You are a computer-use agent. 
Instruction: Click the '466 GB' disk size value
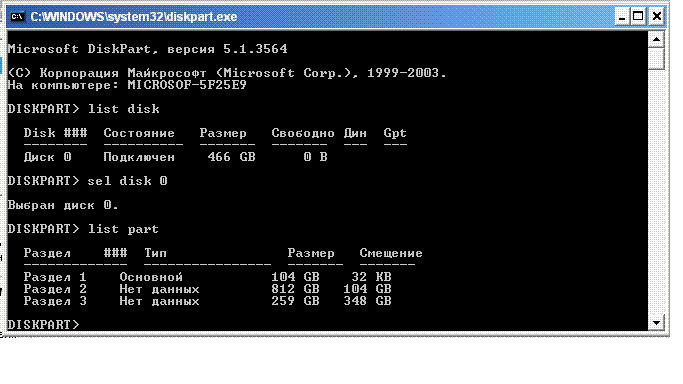[x=231, y=157]
